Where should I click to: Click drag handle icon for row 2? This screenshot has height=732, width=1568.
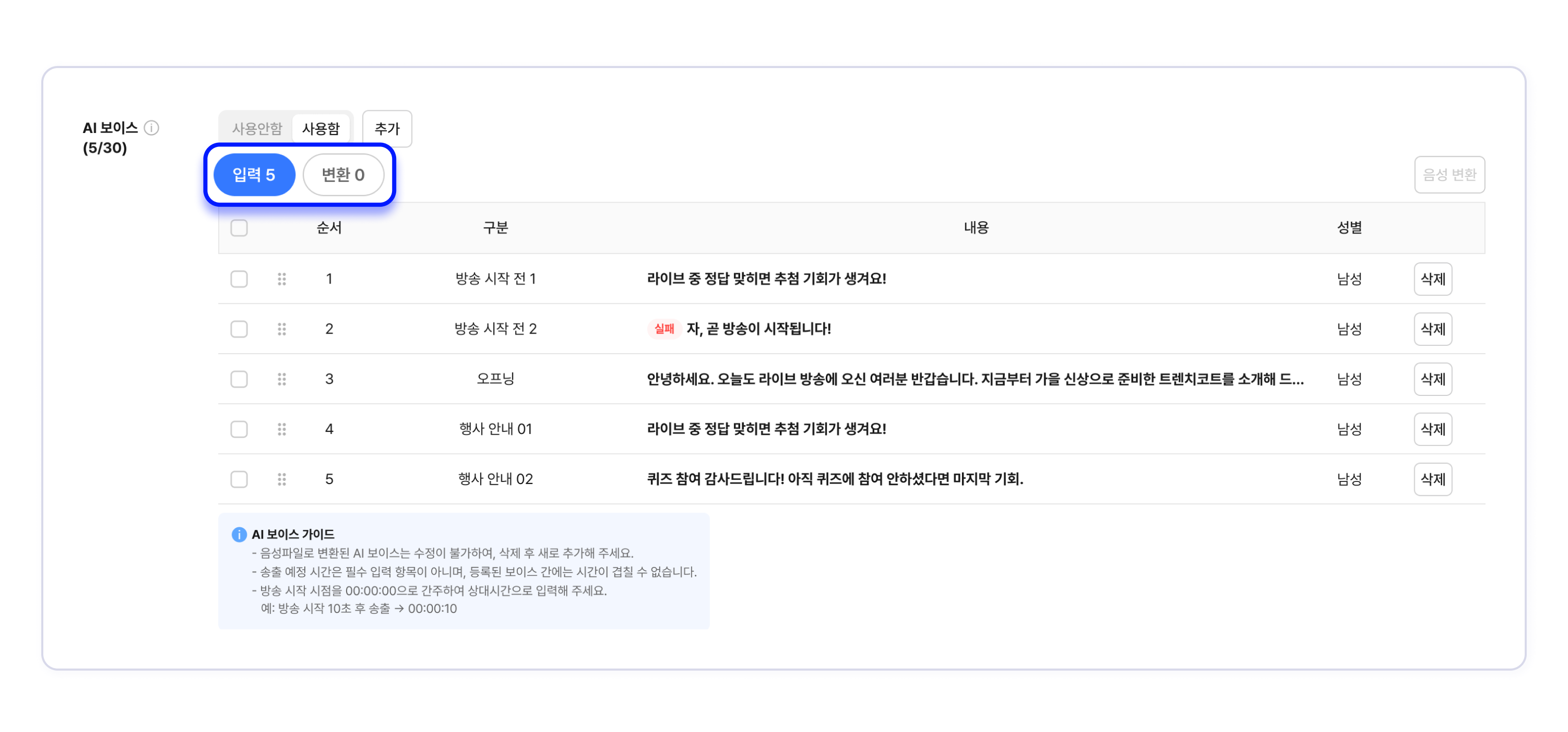[x=282, y=329]
